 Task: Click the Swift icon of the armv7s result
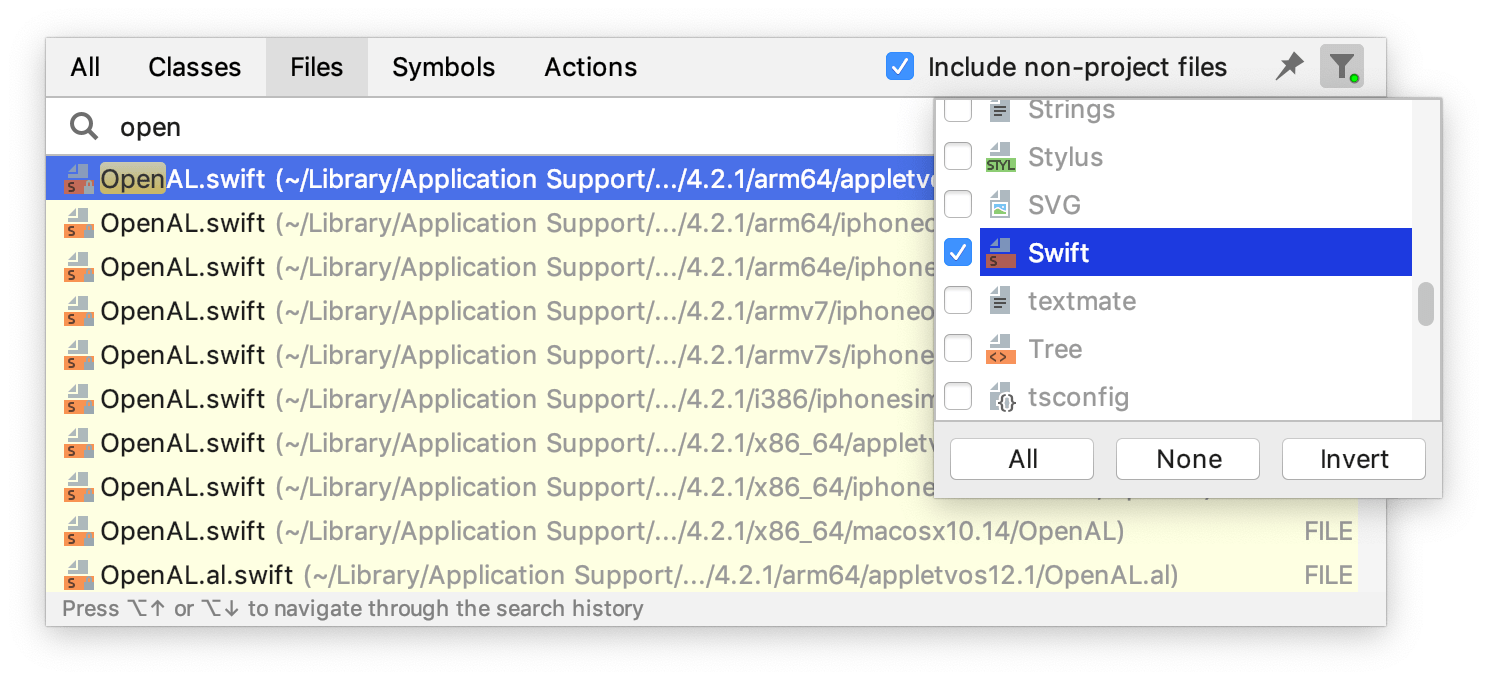(79, 355)
